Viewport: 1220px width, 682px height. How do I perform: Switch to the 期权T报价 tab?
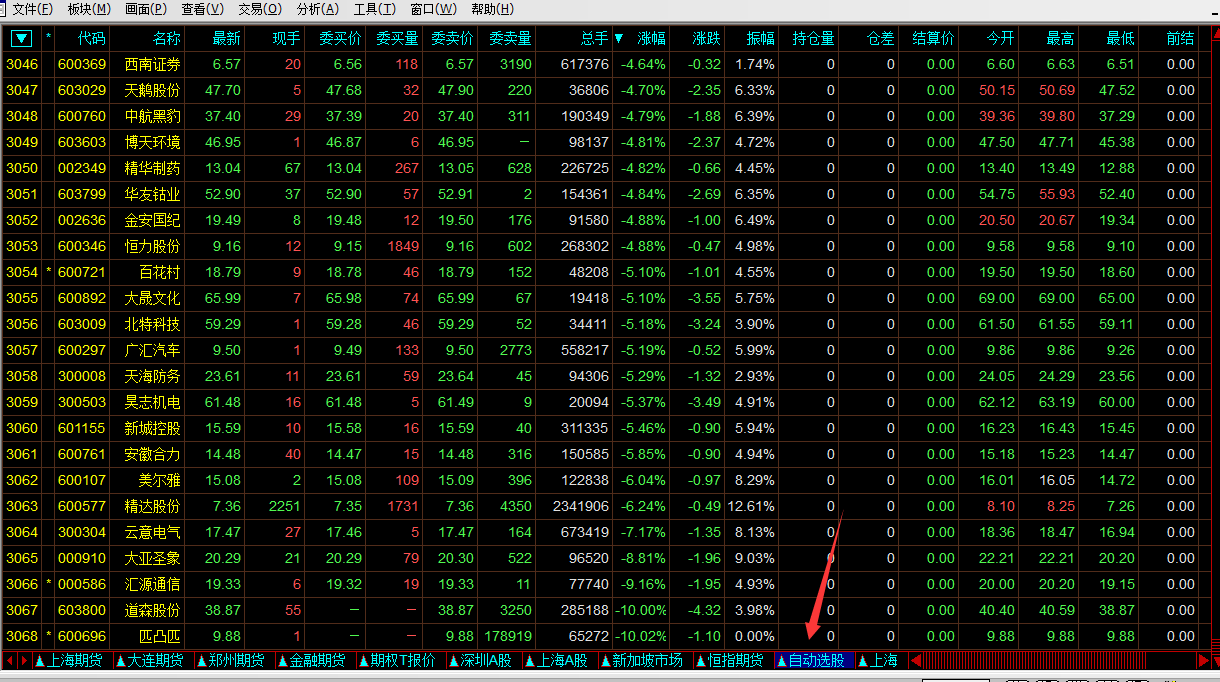[399, 660]
